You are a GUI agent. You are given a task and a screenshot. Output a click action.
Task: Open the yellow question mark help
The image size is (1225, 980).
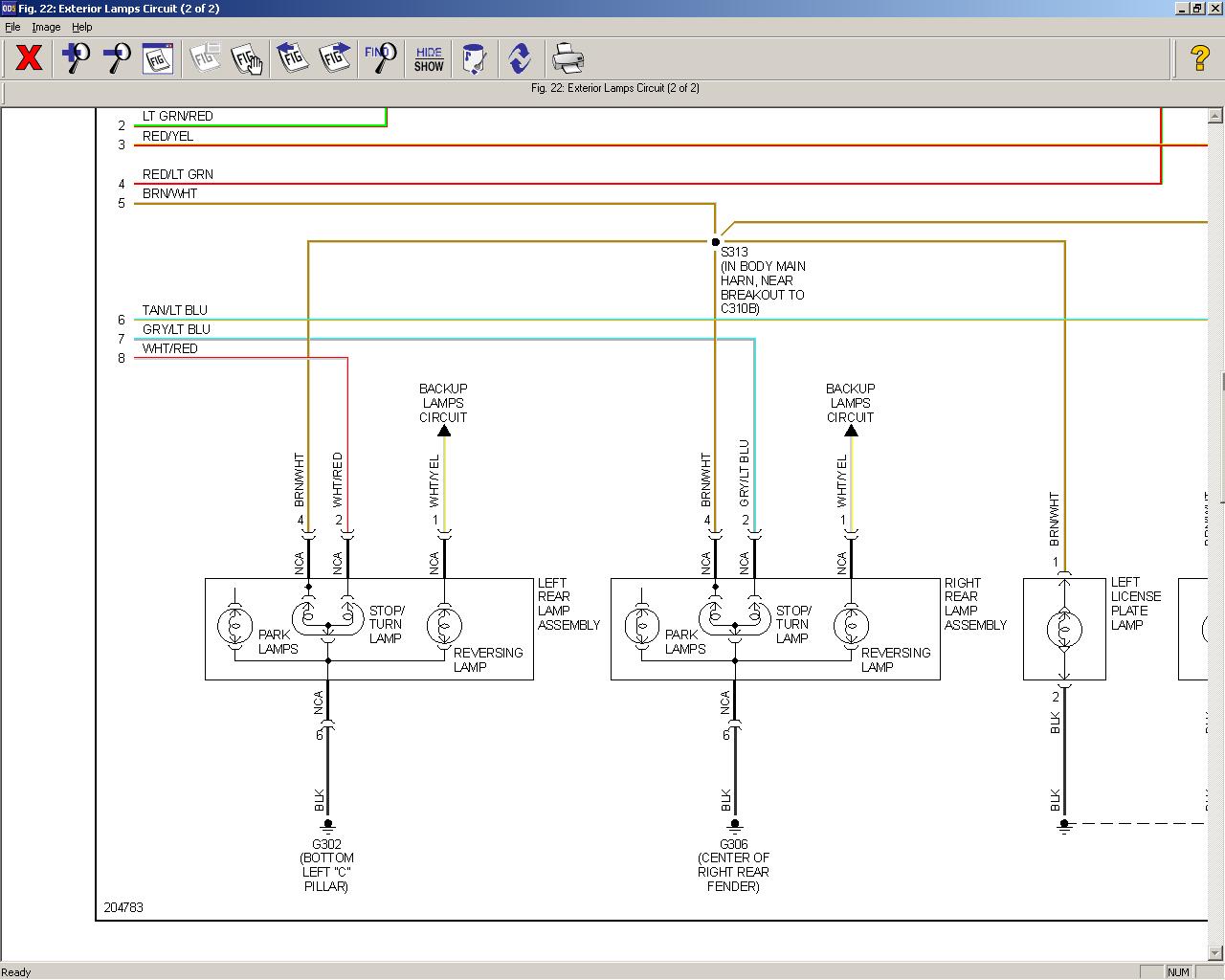1199,58
